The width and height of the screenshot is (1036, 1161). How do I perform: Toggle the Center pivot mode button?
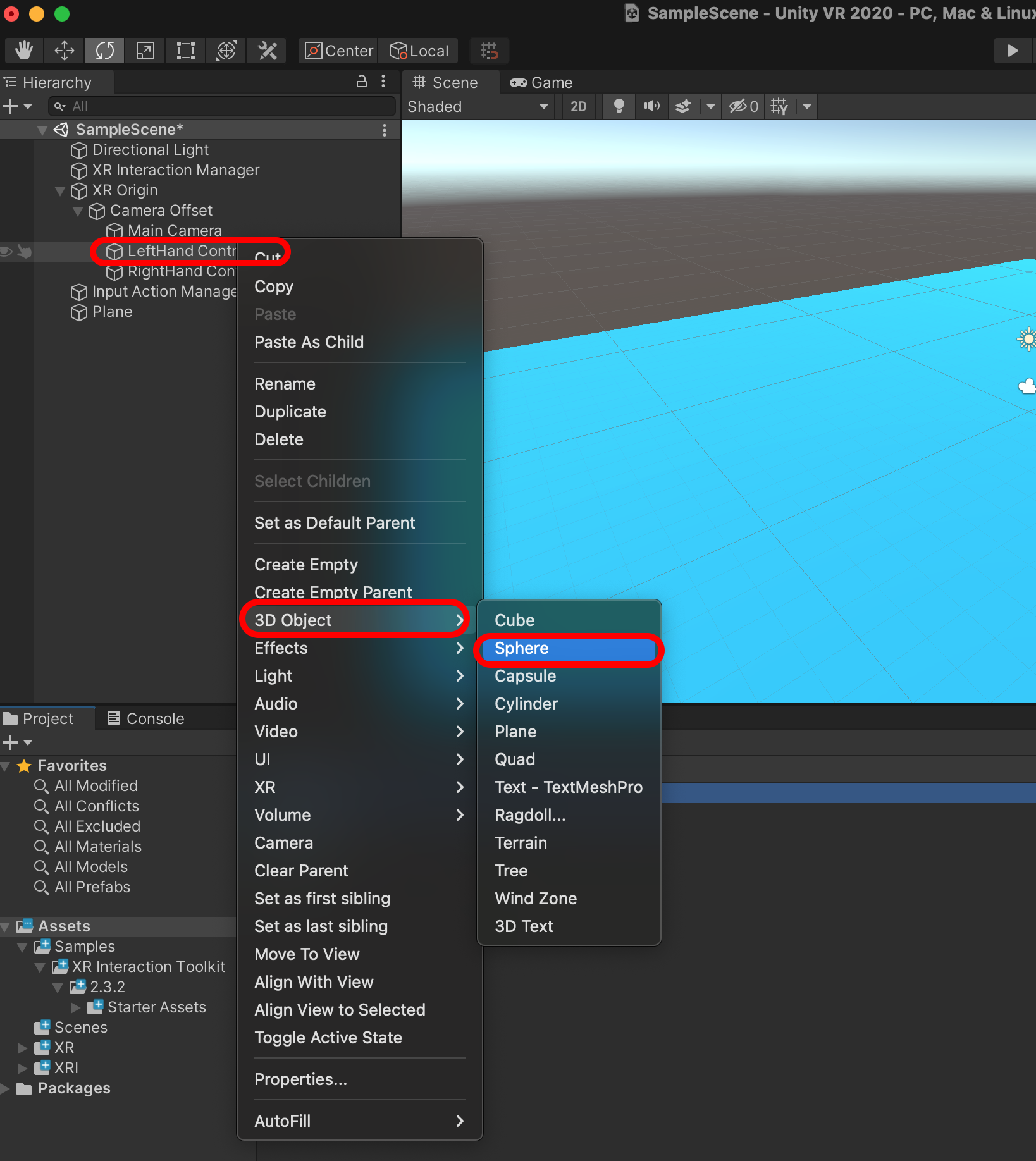(338, 51)
